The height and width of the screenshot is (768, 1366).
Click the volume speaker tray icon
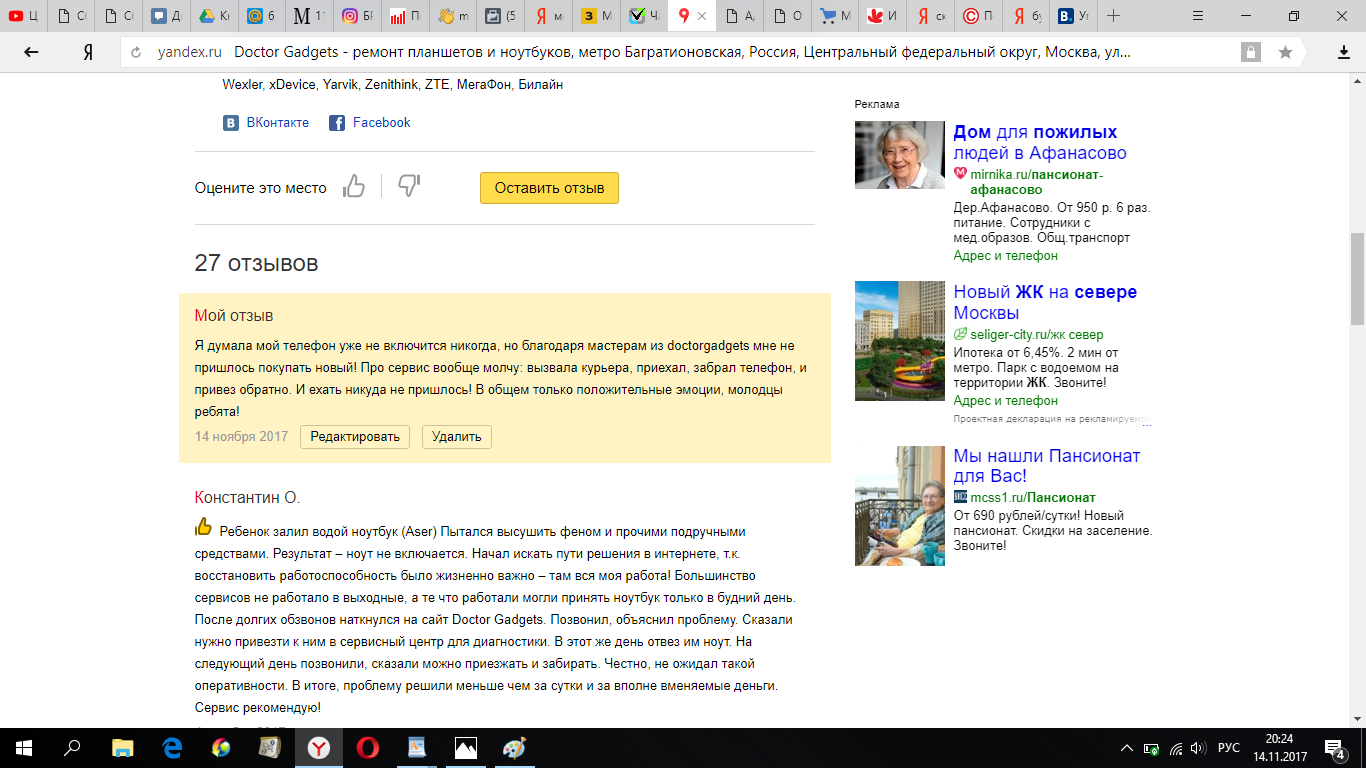point(1198,748)
